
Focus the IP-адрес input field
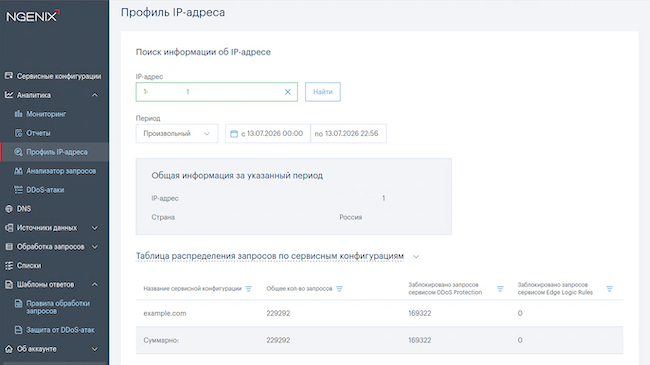click(217, 92)
